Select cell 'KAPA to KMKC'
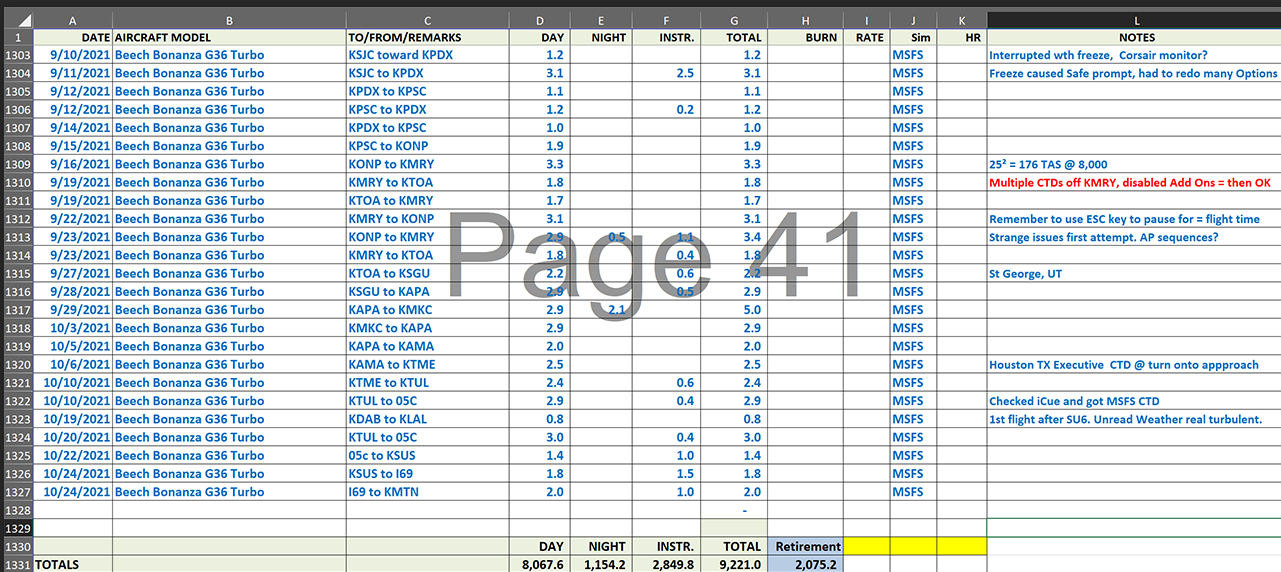This screenshot has height=572, width=1281. coord(428,310)
